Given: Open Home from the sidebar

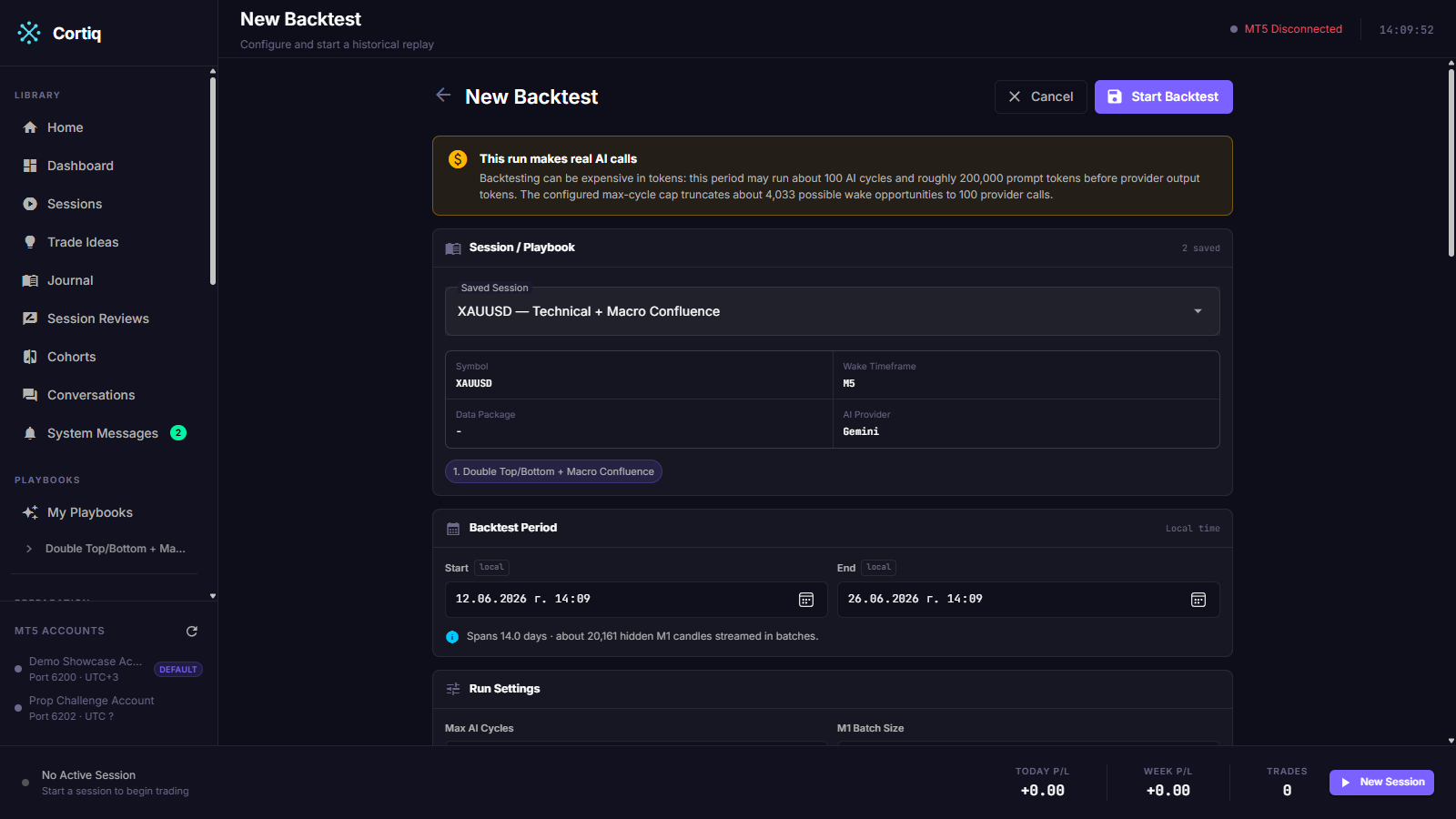Looking at the screenshot, I should tap(107, 127).
